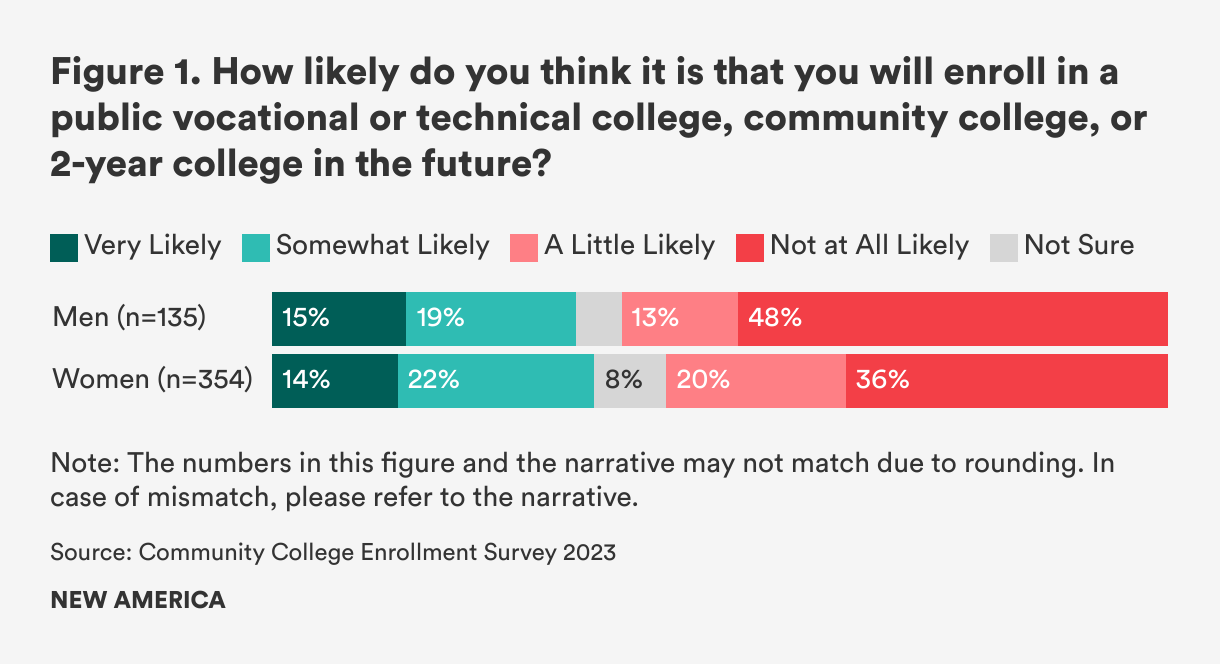Click the Men 48% Not at All Likely segment

coord(952,319)
